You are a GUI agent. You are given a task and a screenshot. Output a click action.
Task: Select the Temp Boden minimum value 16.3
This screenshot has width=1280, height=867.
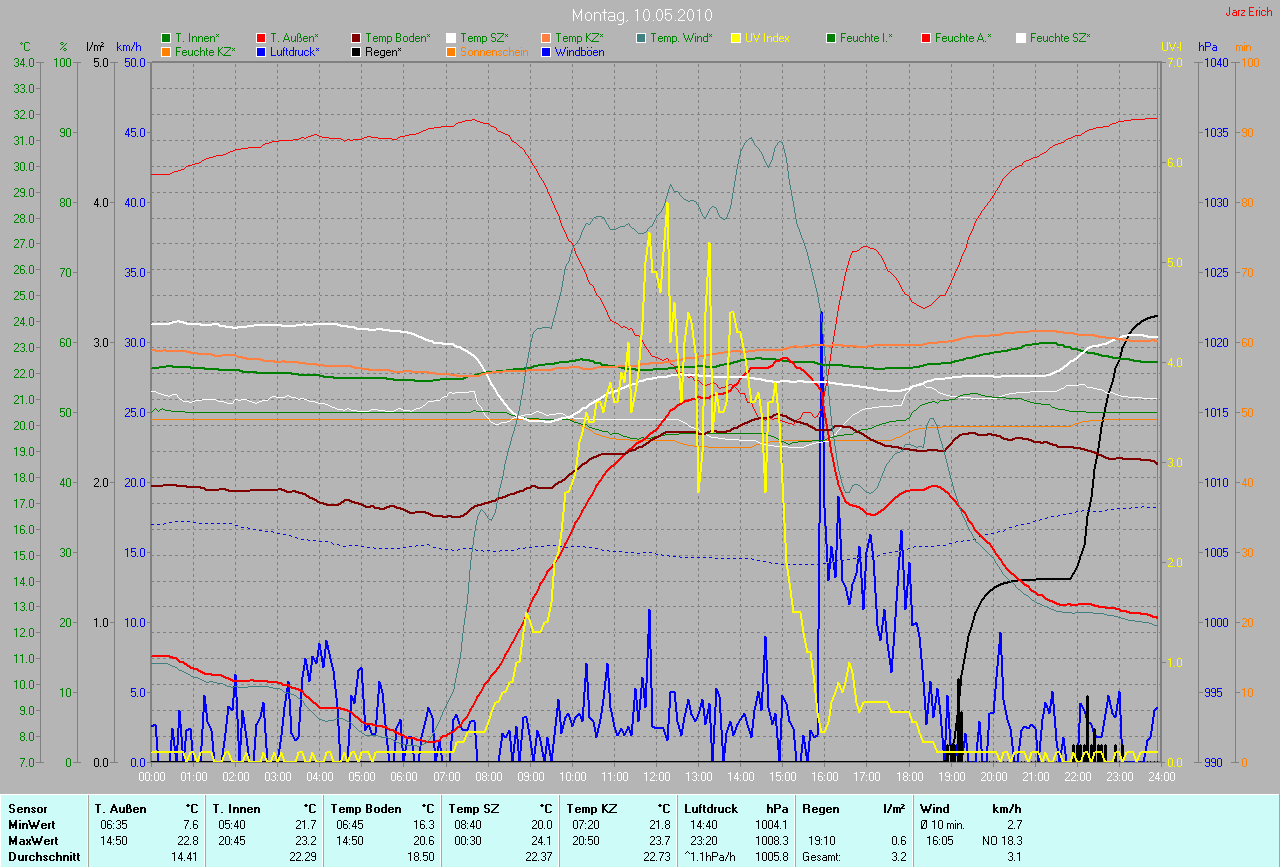[423, 825]
